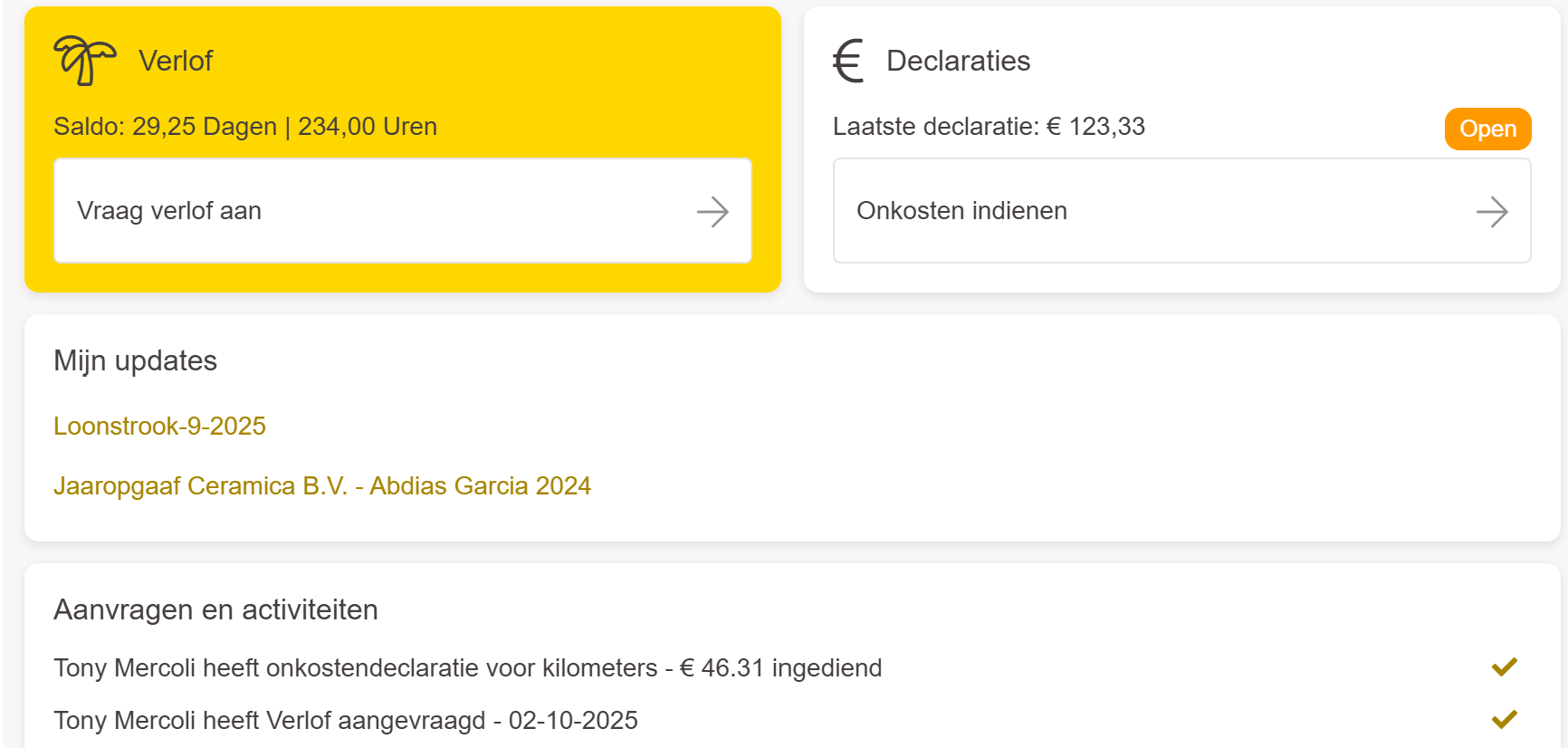Open Jaaropgaaf Ceramica B.V. 2024 link
Viewport: 1568px width, 748px height.
(321, 486)
